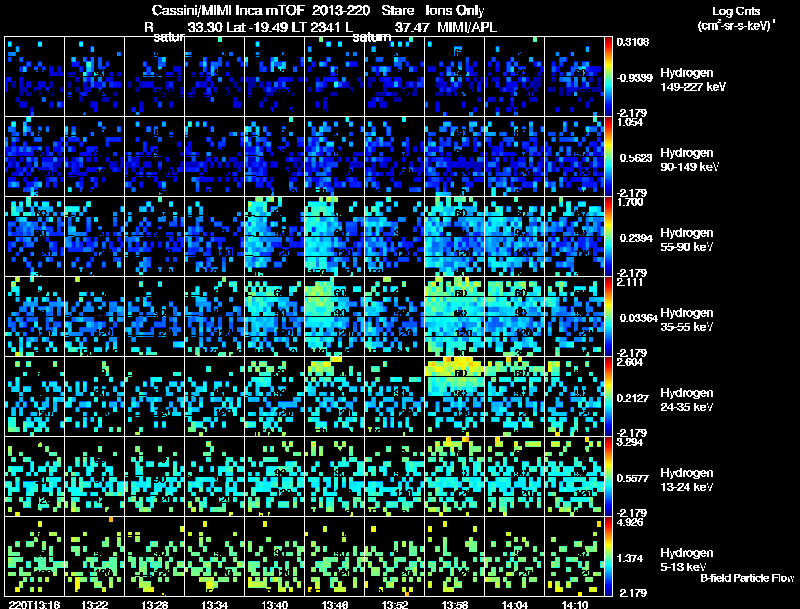Click the '0.5577' color scale value

635,478
